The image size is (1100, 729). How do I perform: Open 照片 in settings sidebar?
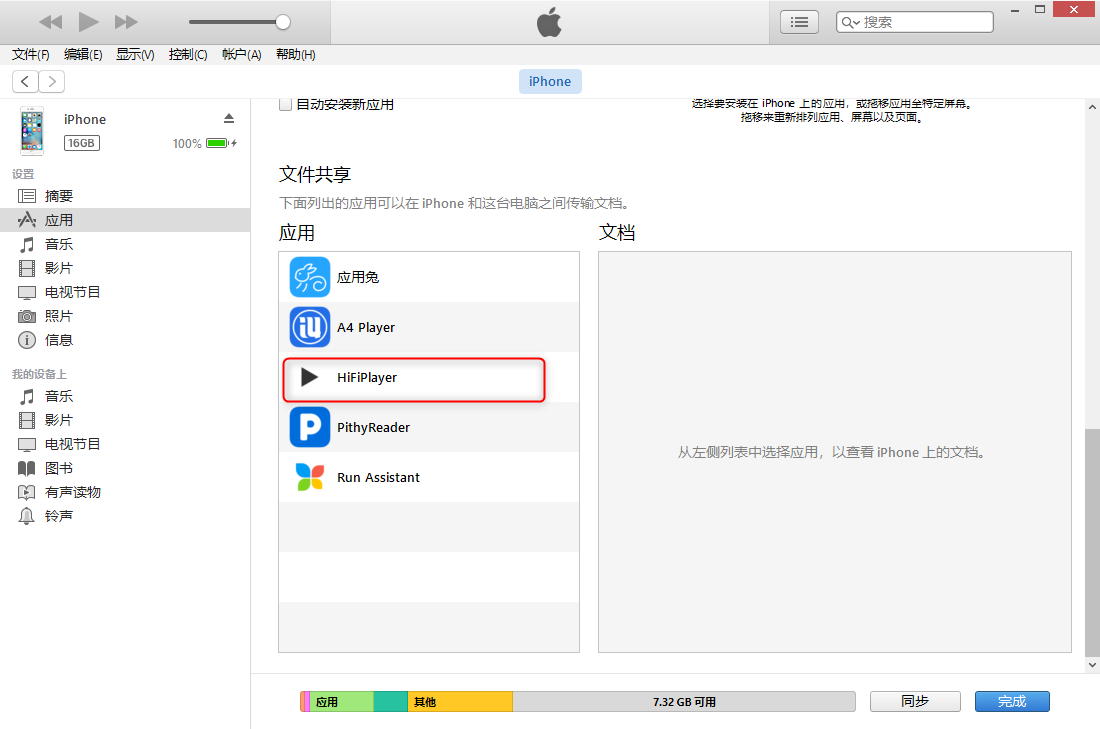pyautogui.click(x=125, y=316)
